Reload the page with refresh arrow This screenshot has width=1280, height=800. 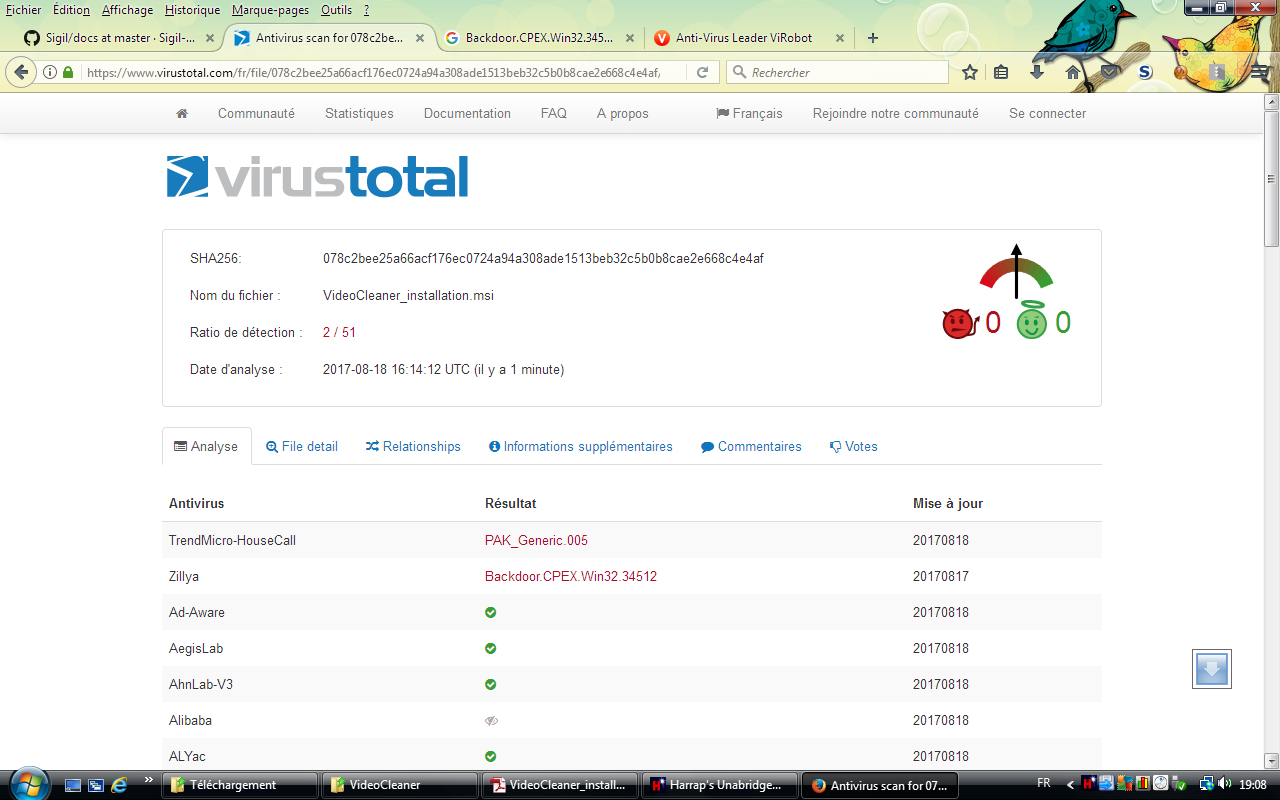[x=702, y=72]
